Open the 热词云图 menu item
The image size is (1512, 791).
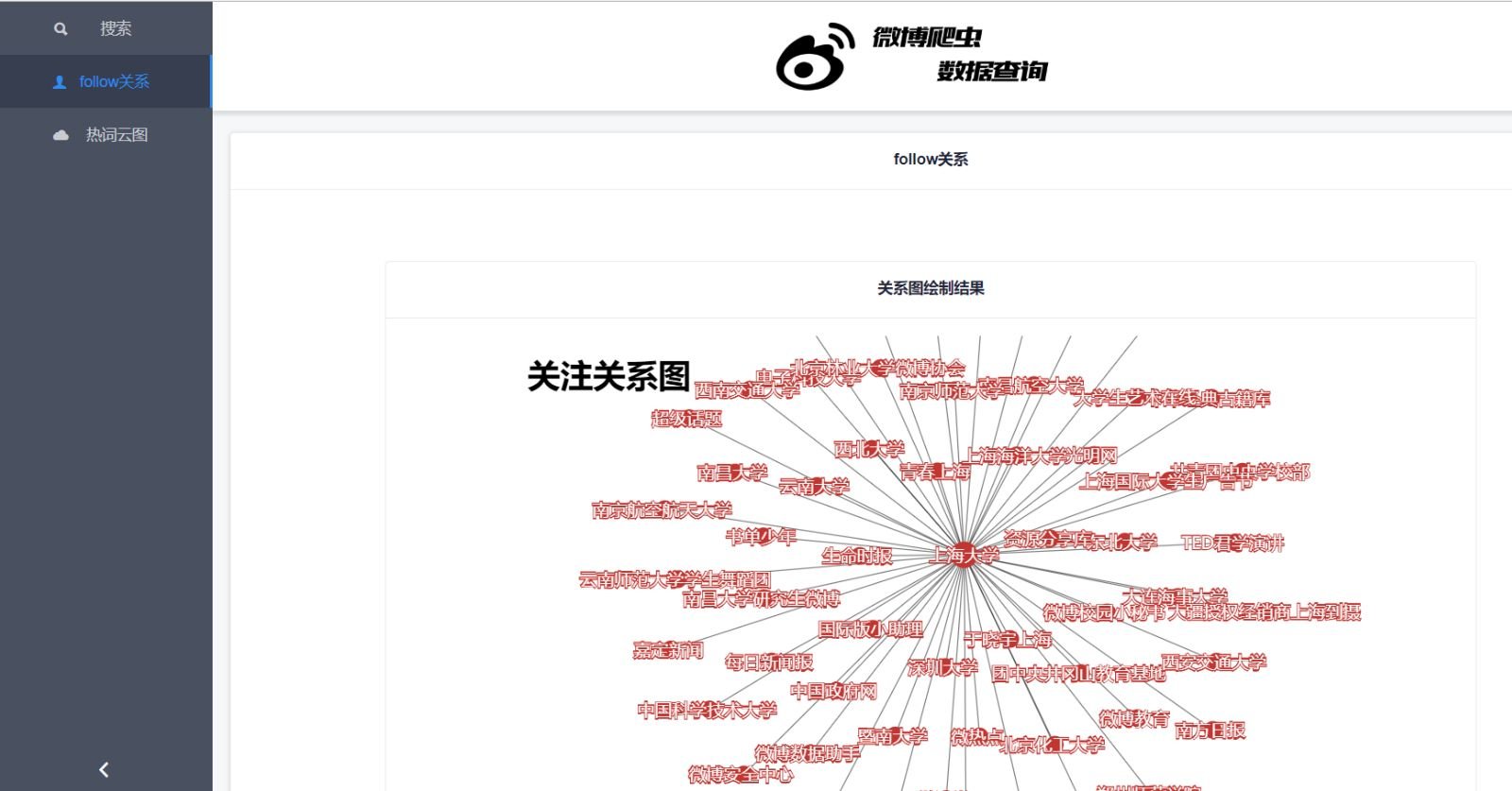coord(106,135)
